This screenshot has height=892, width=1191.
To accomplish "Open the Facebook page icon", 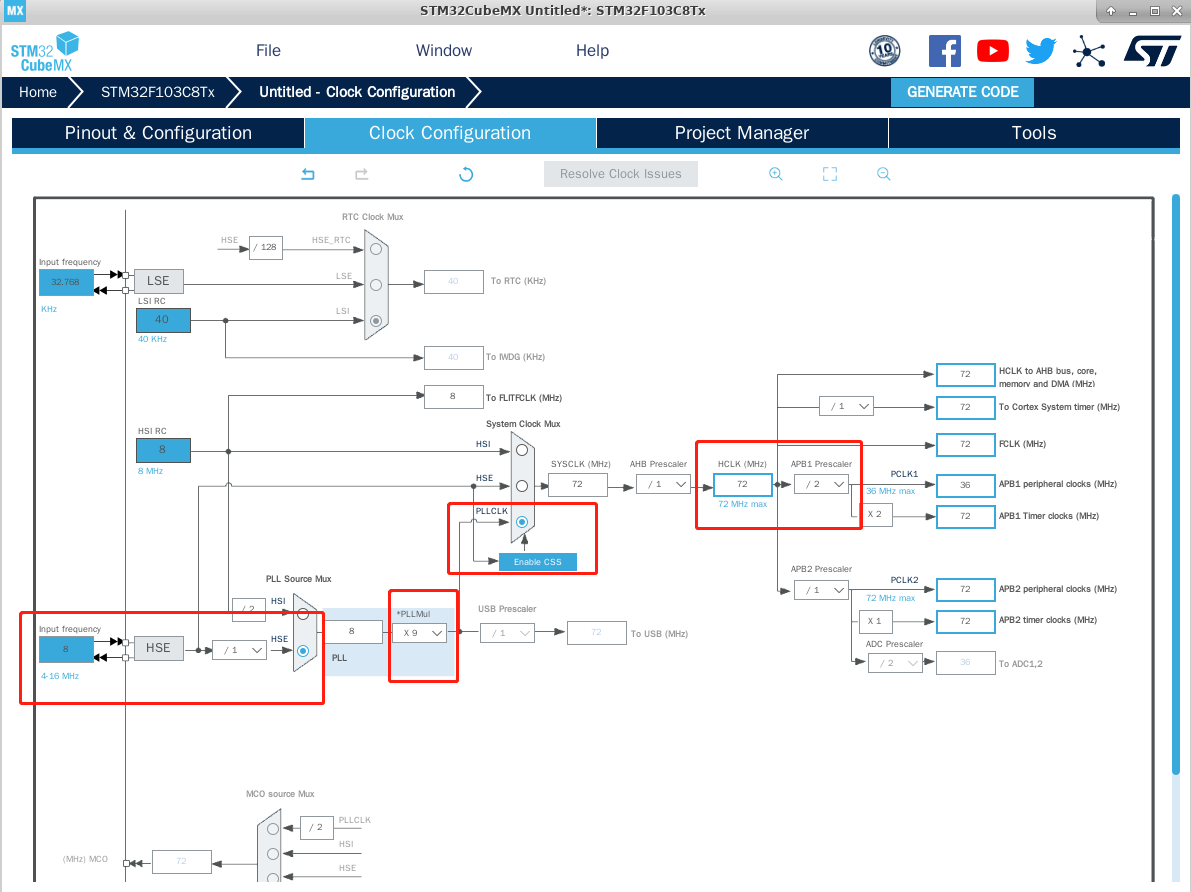I will coord(944,51).
